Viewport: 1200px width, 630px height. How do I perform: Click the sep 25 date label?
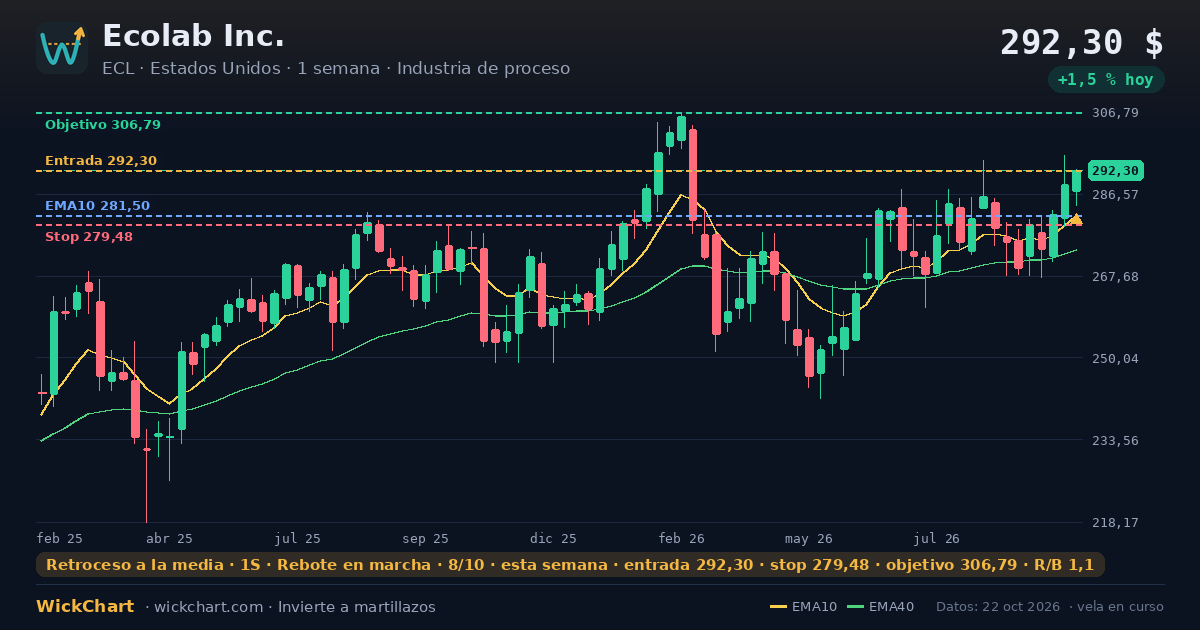click(426, 539)
